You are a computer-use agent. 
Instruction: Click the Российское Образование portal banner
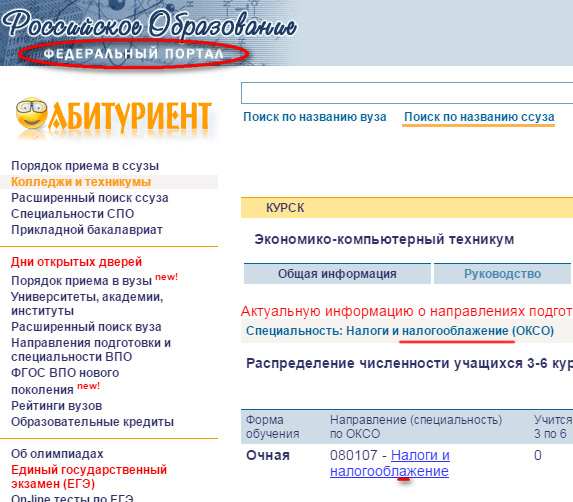tap(150, 34)
